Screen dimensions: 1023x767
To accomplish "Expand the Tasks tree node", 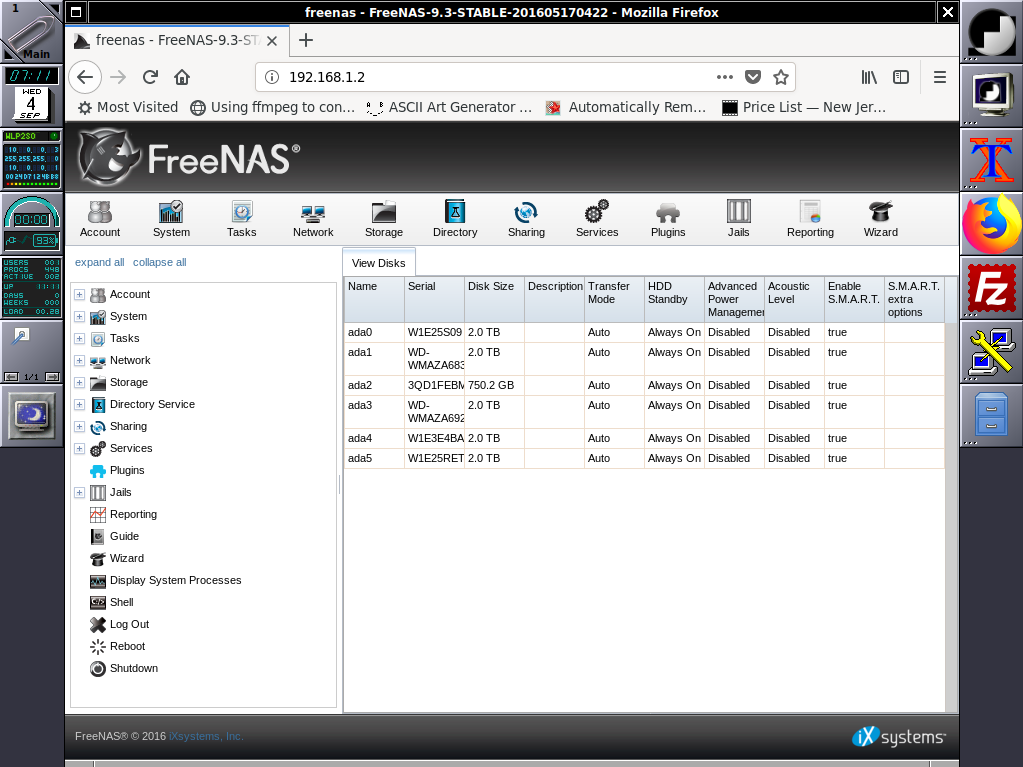I will [x=79, y=338].
